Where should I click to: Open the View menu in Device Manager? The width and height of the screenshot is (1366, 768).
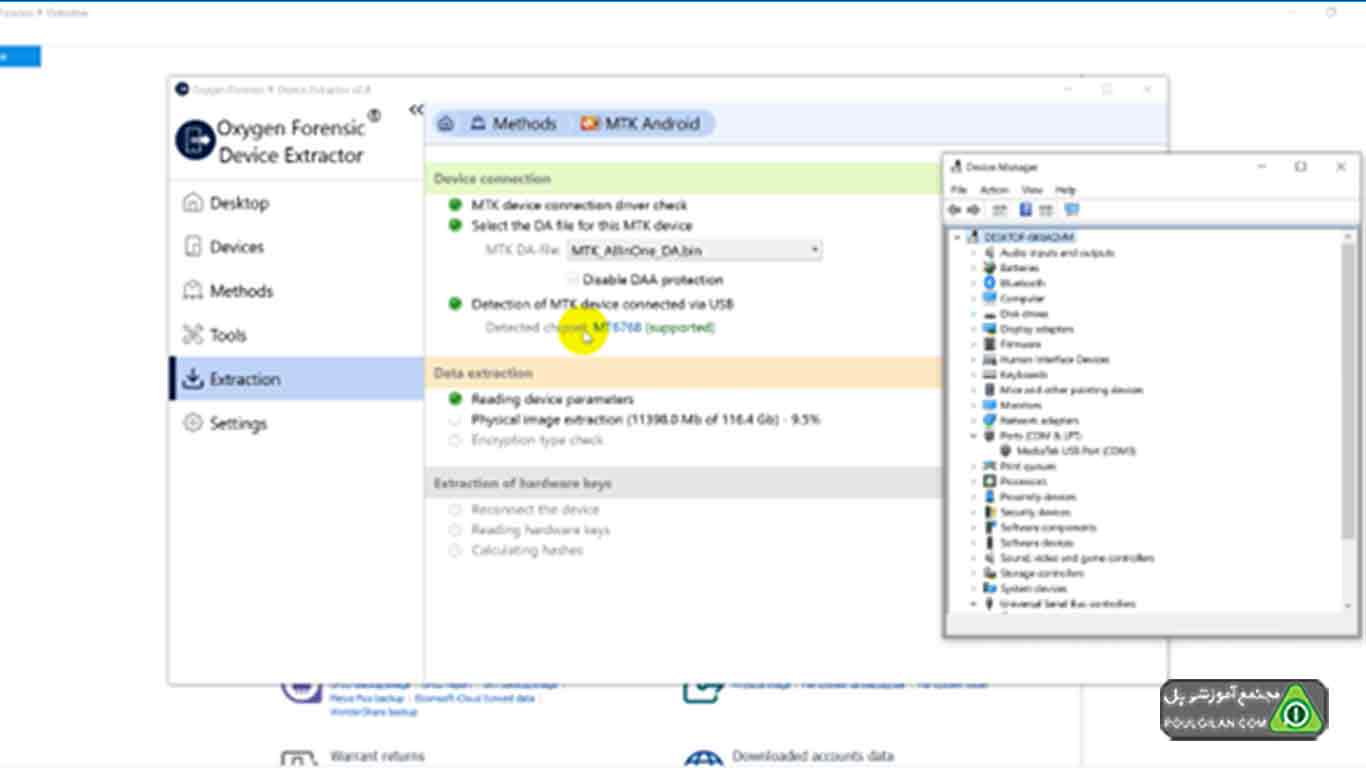point(1032,190)
